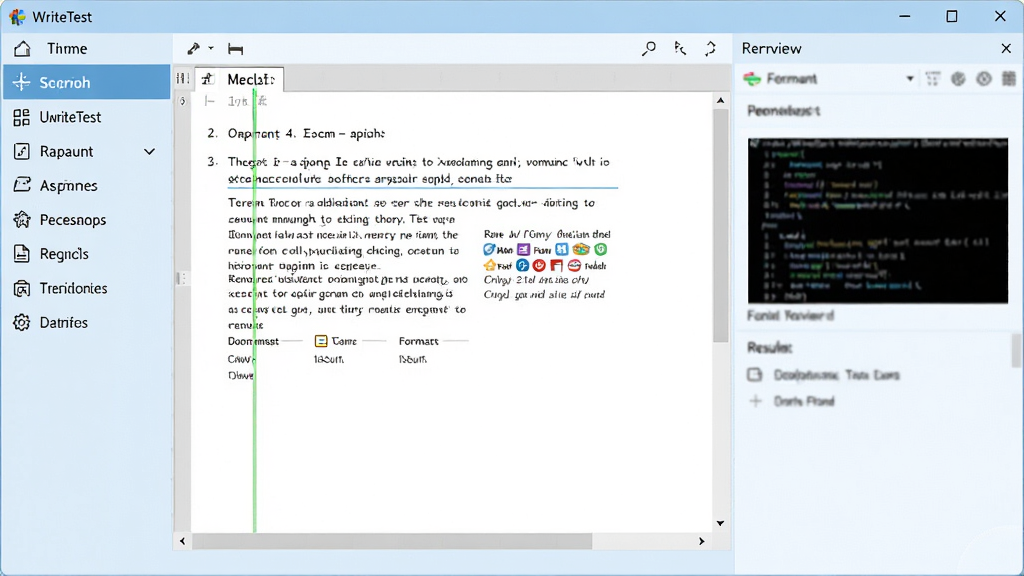
Task: Click the pen tool in toolbar
Action: pyautogui.click(x=193, y=48)
